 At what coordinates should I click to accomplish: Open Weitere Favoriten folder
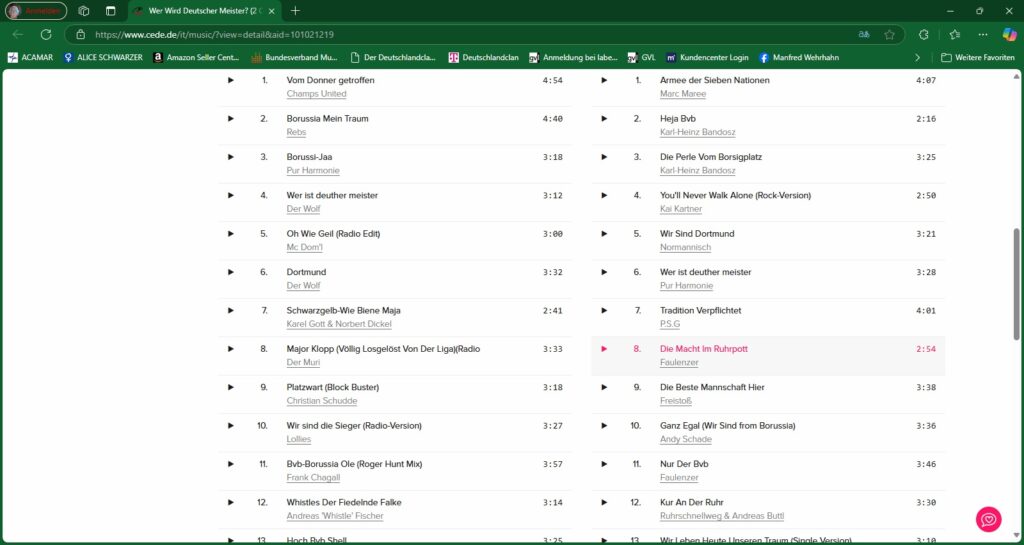[978, 57]
